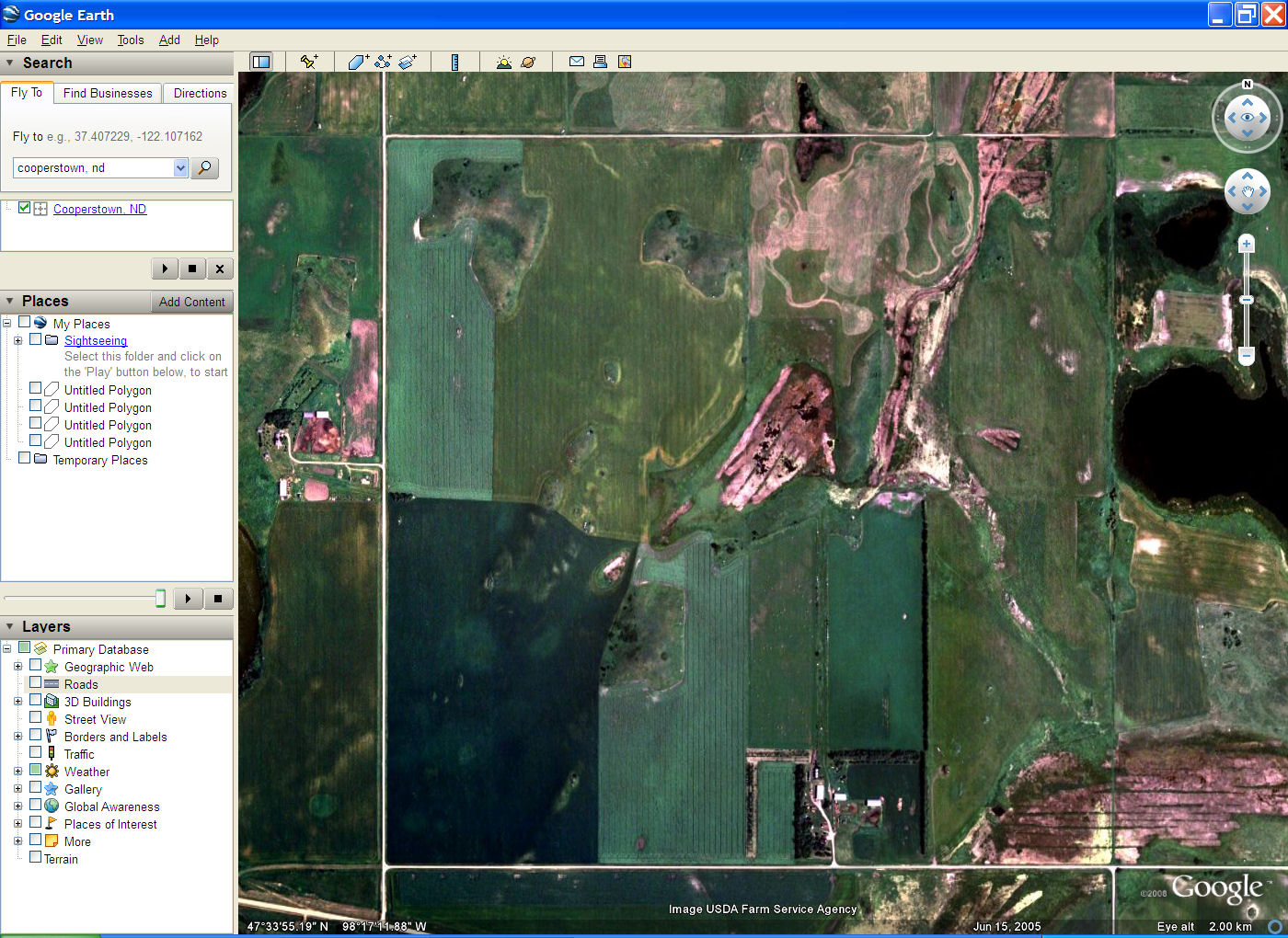Toggle the Weather layer checkbox
Screen dimensions: 1288x938
(36, 770)
